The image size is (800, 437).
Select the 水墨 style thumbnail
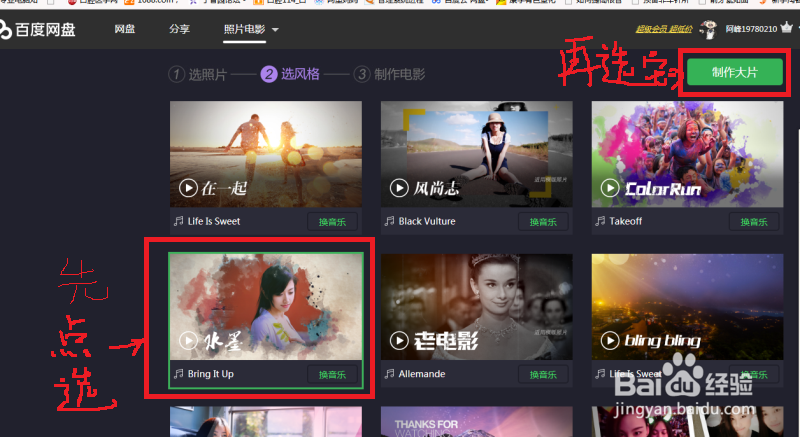pyautogui.click(x=266, y=306)
